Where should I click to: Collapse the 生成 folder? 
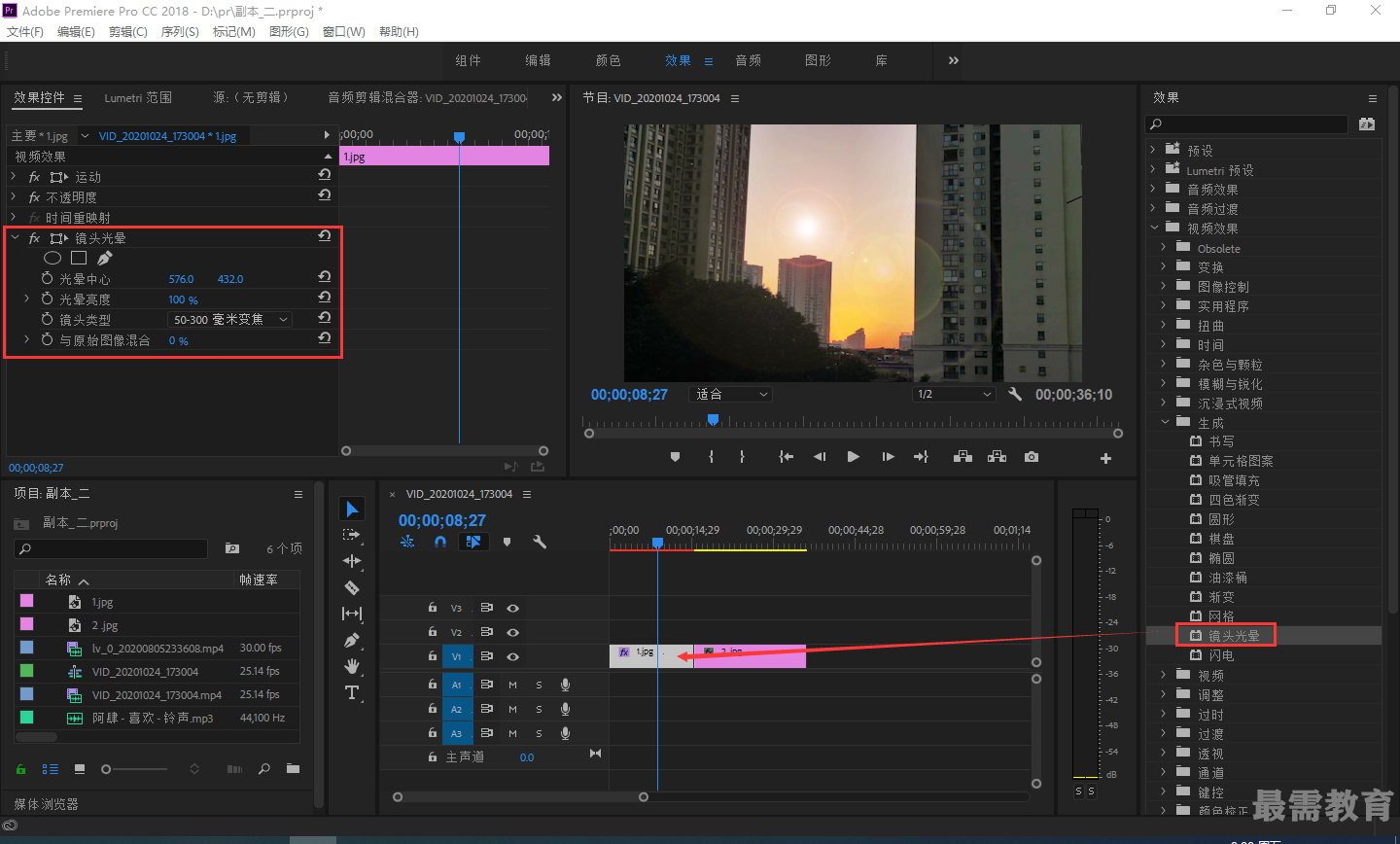[x=1165, y=422]
